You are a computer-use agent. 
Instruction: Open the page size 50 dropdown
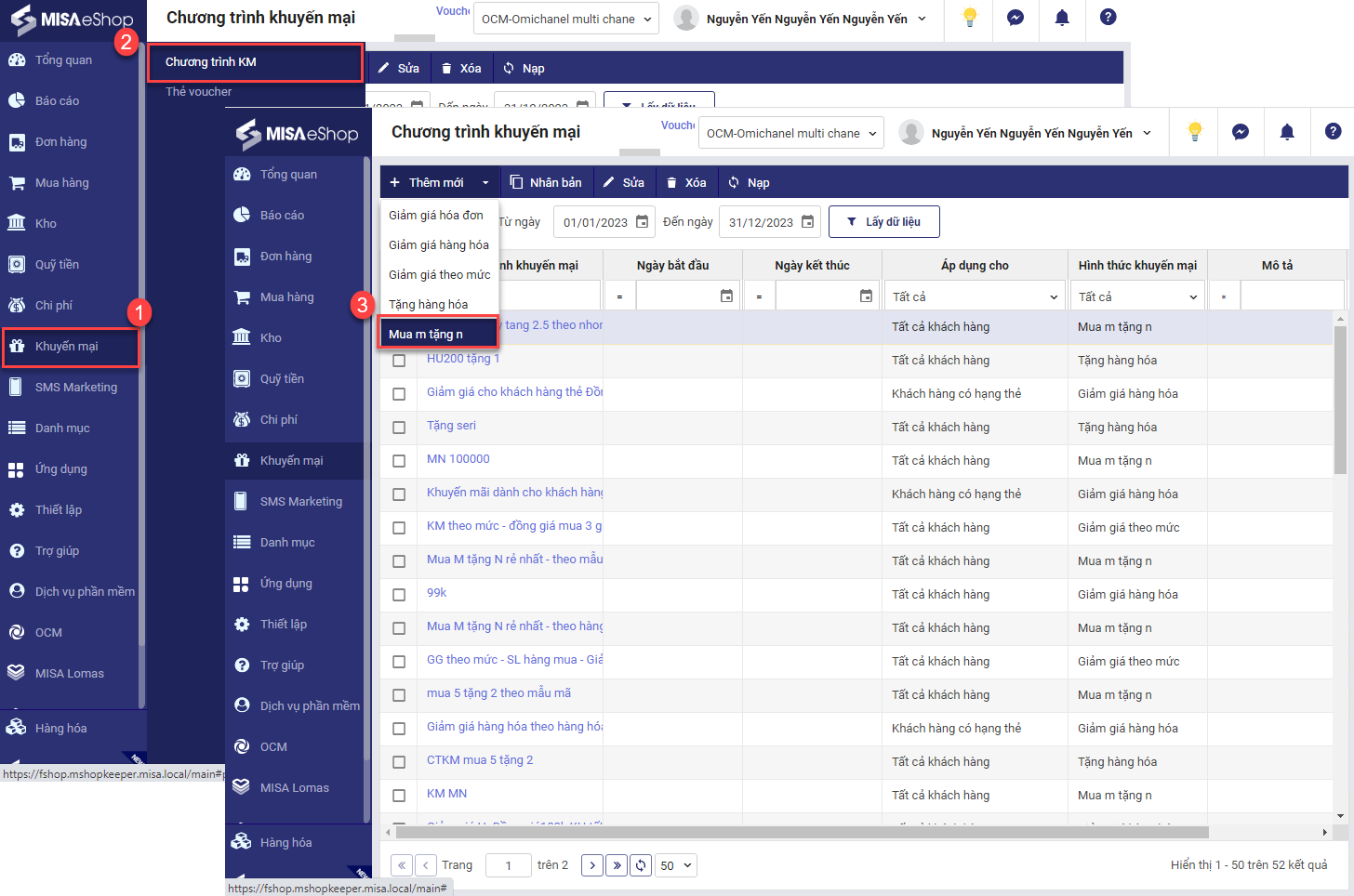tap(676, 865)
